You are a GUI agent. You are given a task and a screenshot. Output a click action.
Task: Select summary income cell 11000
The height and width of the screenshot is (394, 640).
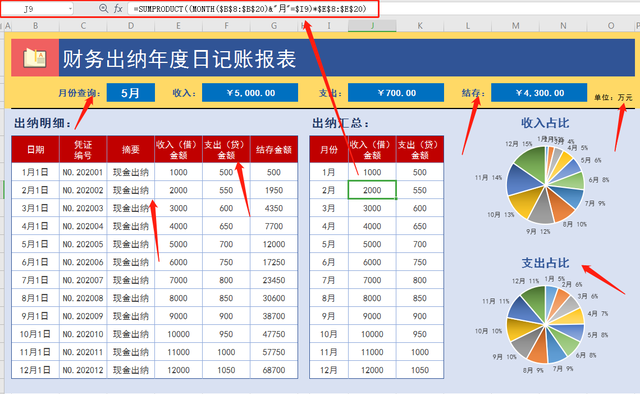tap(372, 352)
